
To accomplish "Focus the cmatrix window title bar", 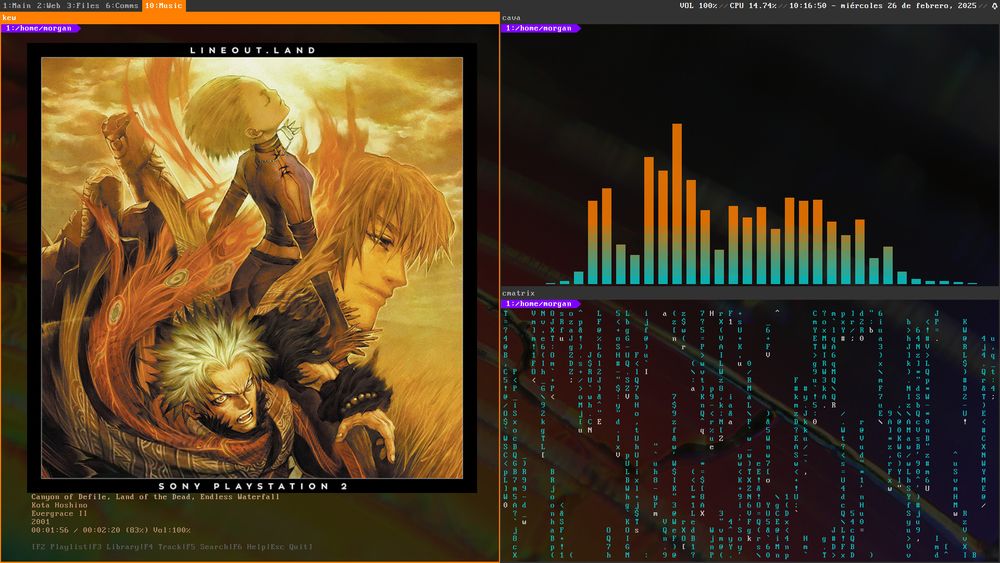I will 750,293.
